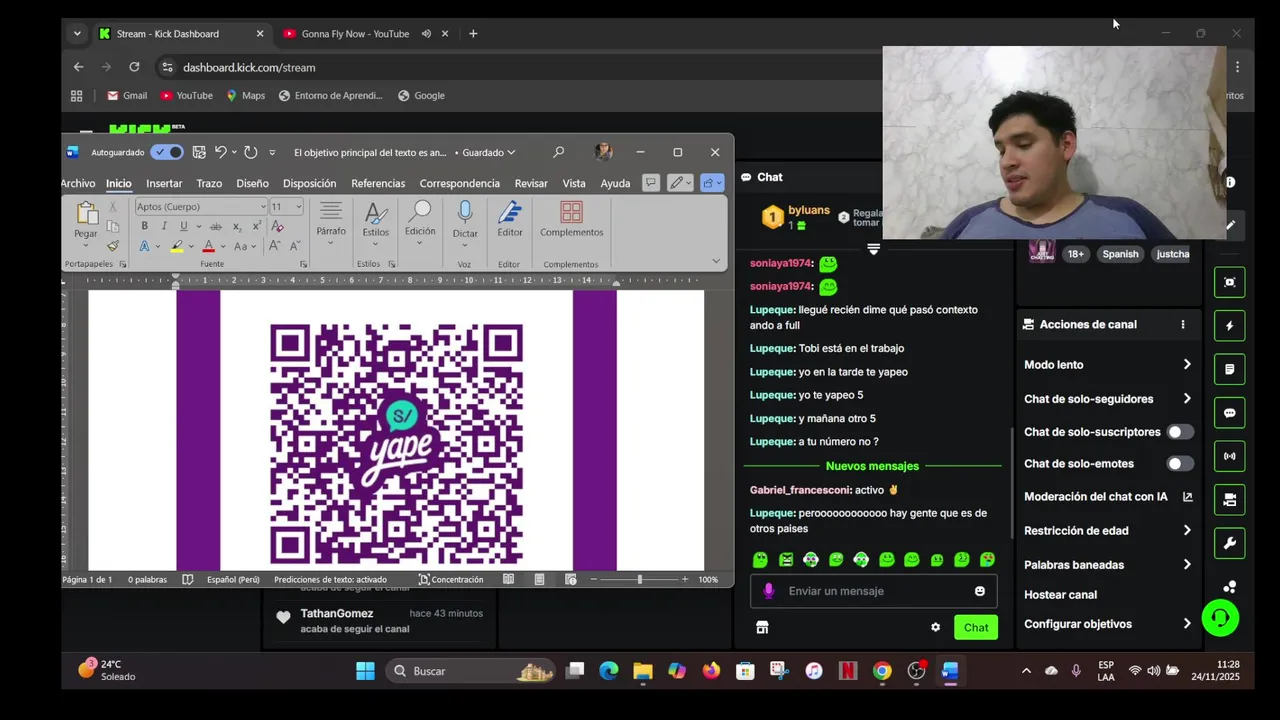Image resolution: width=1280 pixels, height=720 pixels.
Task: Toggle Chat de solo-emotes switch
Action: (x=1180, y=464)
